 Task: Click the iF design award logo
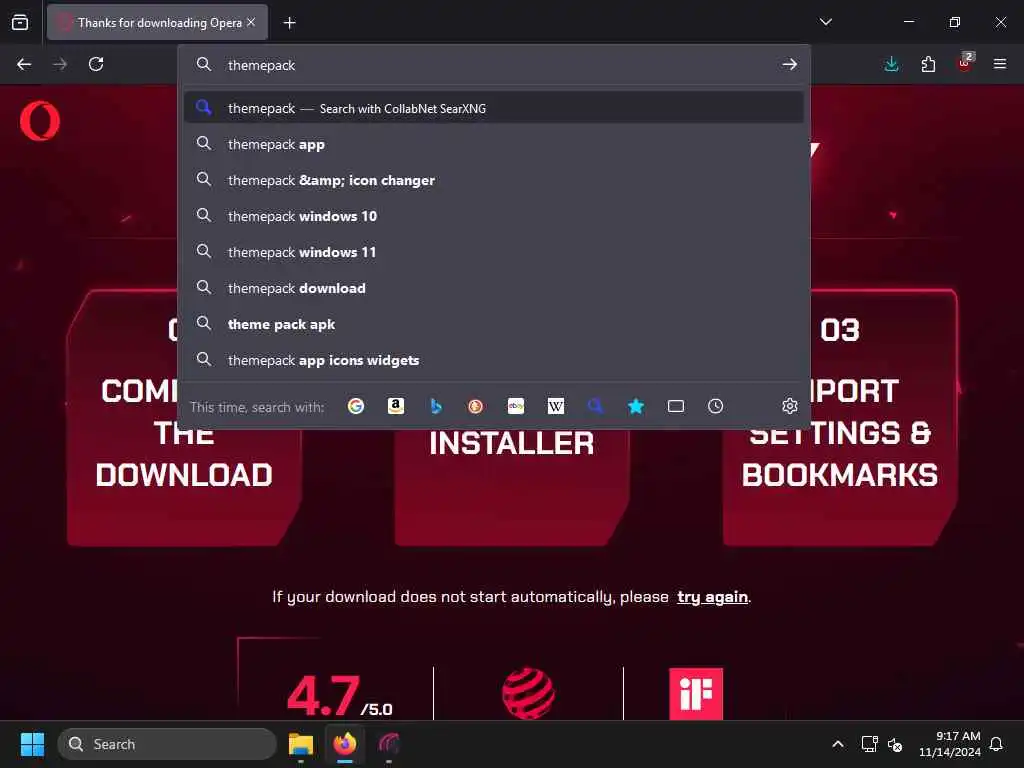[x=696, y=694]
